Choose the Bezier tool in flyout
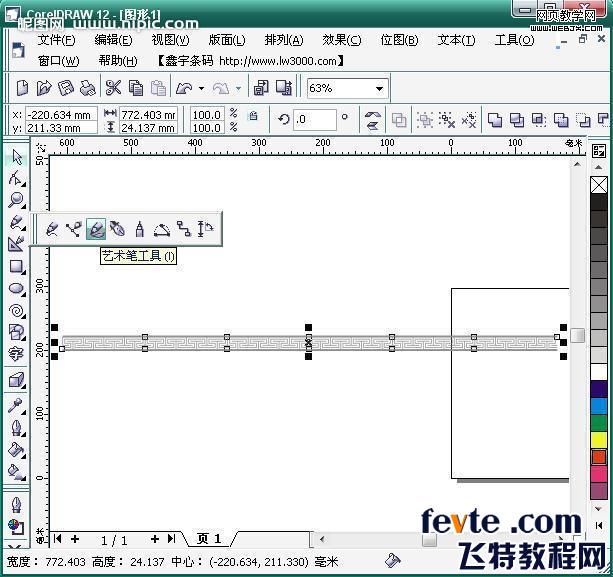Viewport: 613px width, 577px height. 74,229
